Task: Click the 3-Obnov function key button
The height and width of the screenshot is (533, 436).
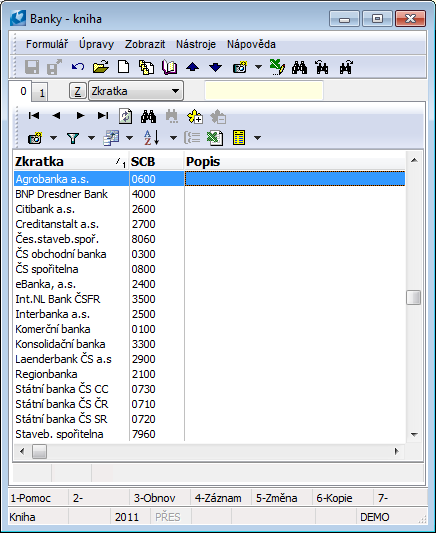Action: 160,498
